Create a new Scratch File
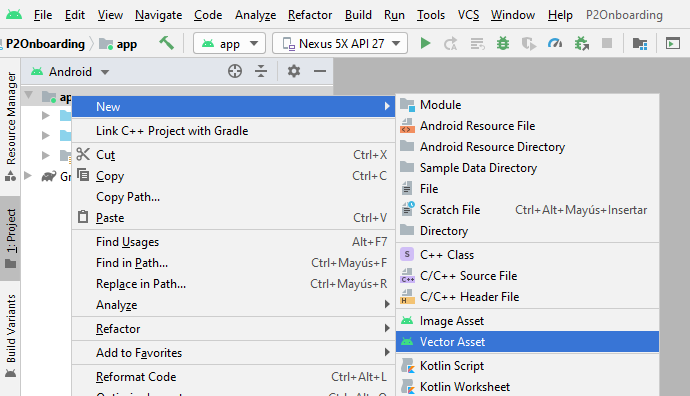 click(527, 209)
